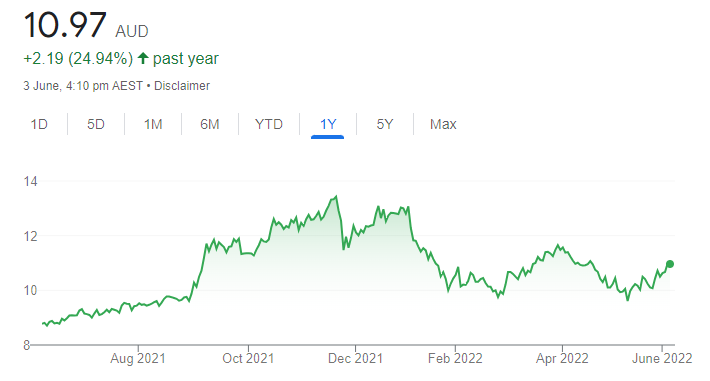Screen dimensions: 710x381
Task: Click the 10.97 price figure
Action: tap(65, 25)
